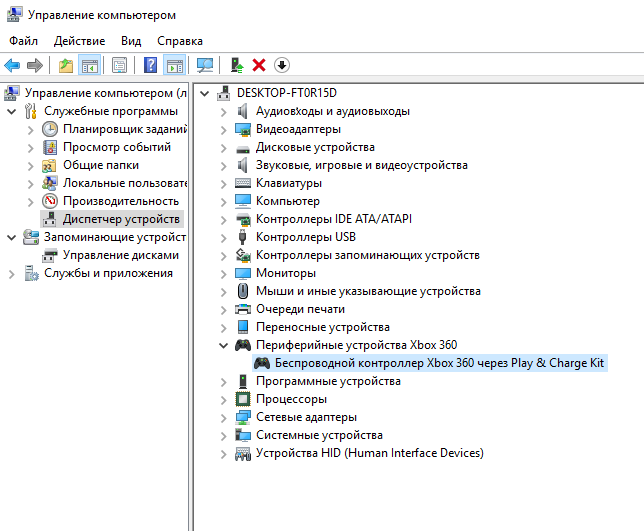This screenshot has height=531, width=644.
Task: Click the red X Uninstall device icon
Action: [x=259, y=65]
